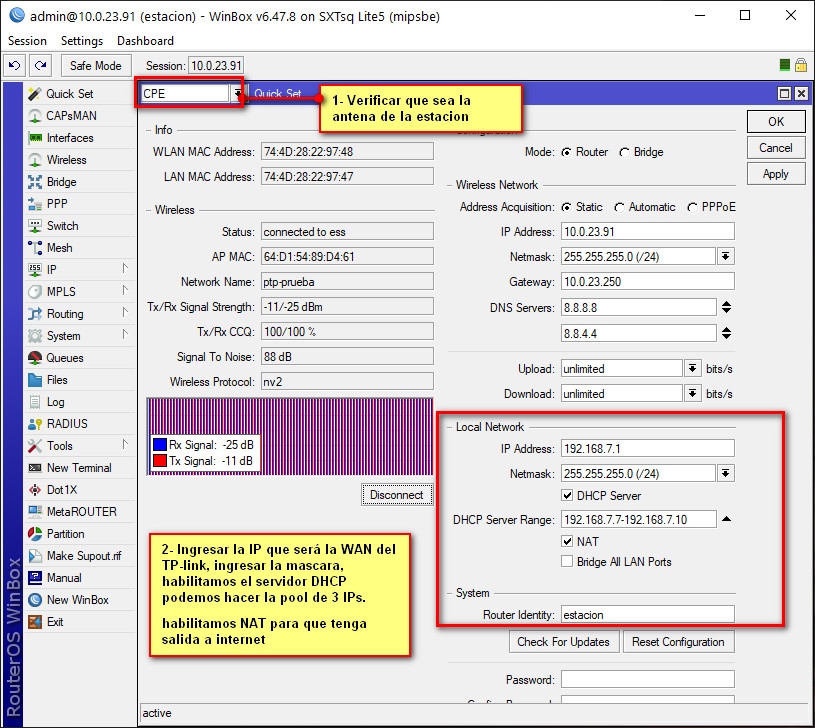Open Interfaces in the sidebar
Screen dimensions: 815x728
tap(69, 138)
